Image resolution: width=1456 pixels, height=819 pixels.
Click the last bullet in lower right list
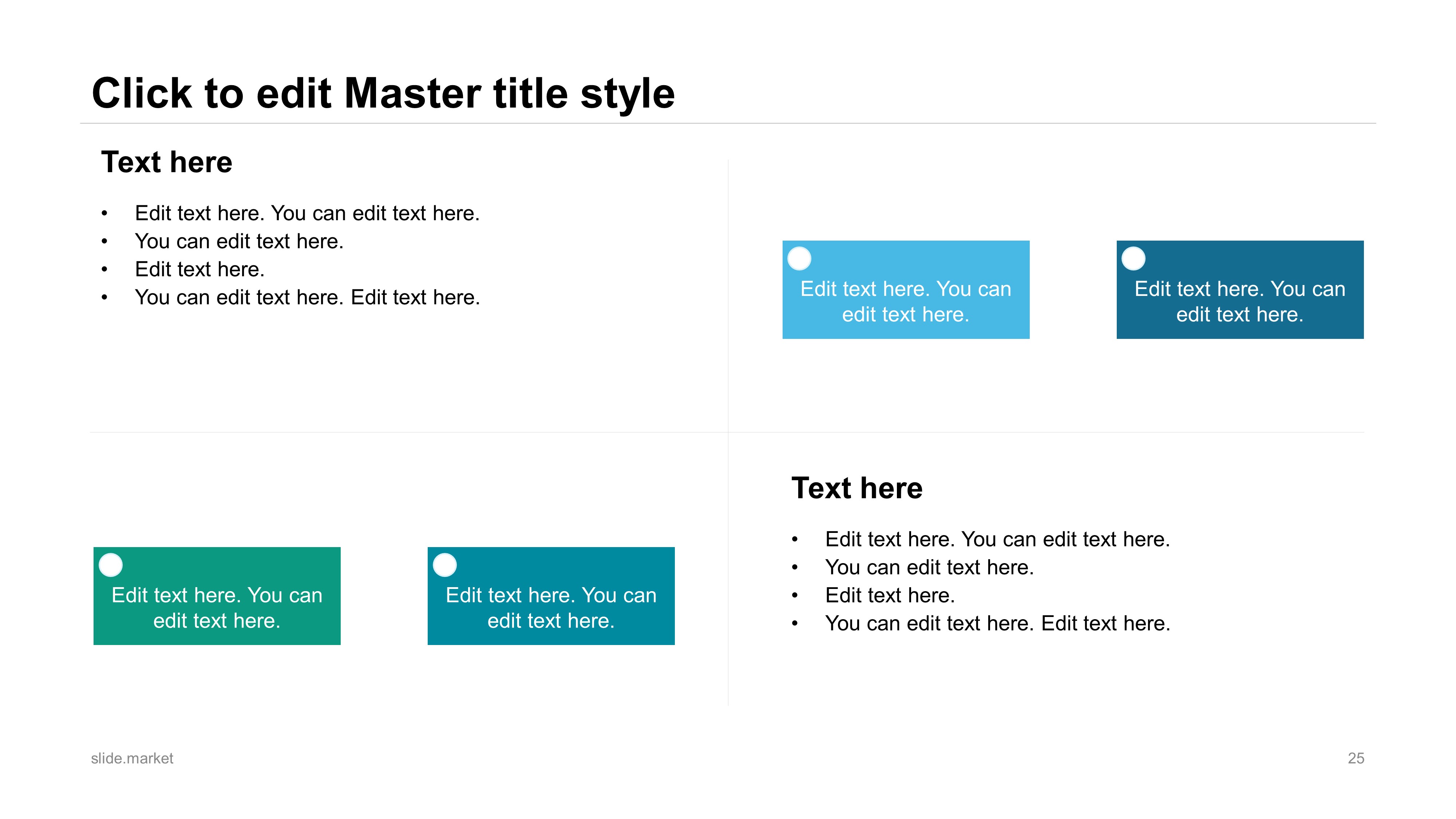tap(998, 624)
